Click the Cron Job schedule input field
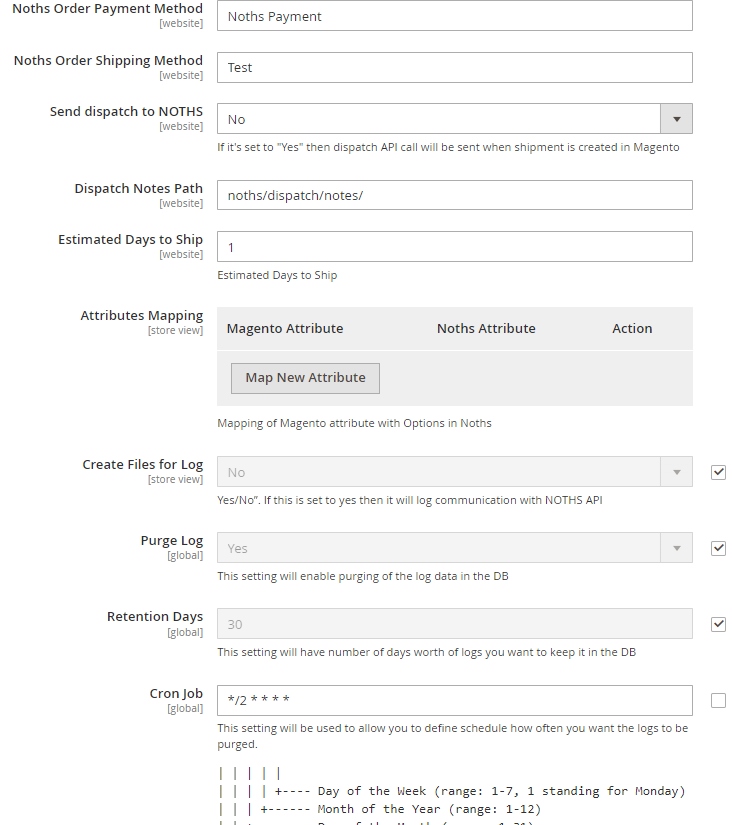 tap(454, 700)
